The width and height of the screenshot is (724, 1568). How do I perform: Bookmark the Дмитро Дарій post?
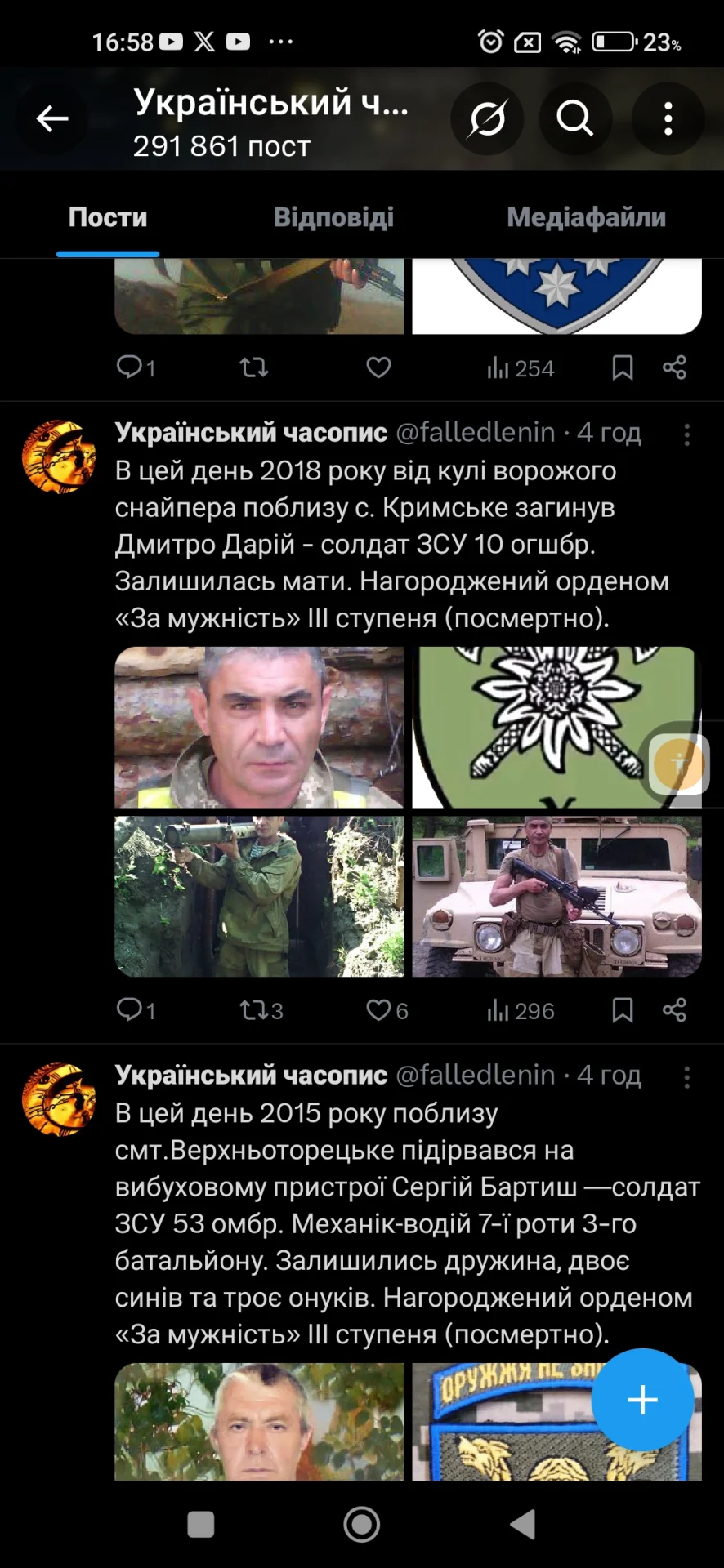pos(623,1011)
